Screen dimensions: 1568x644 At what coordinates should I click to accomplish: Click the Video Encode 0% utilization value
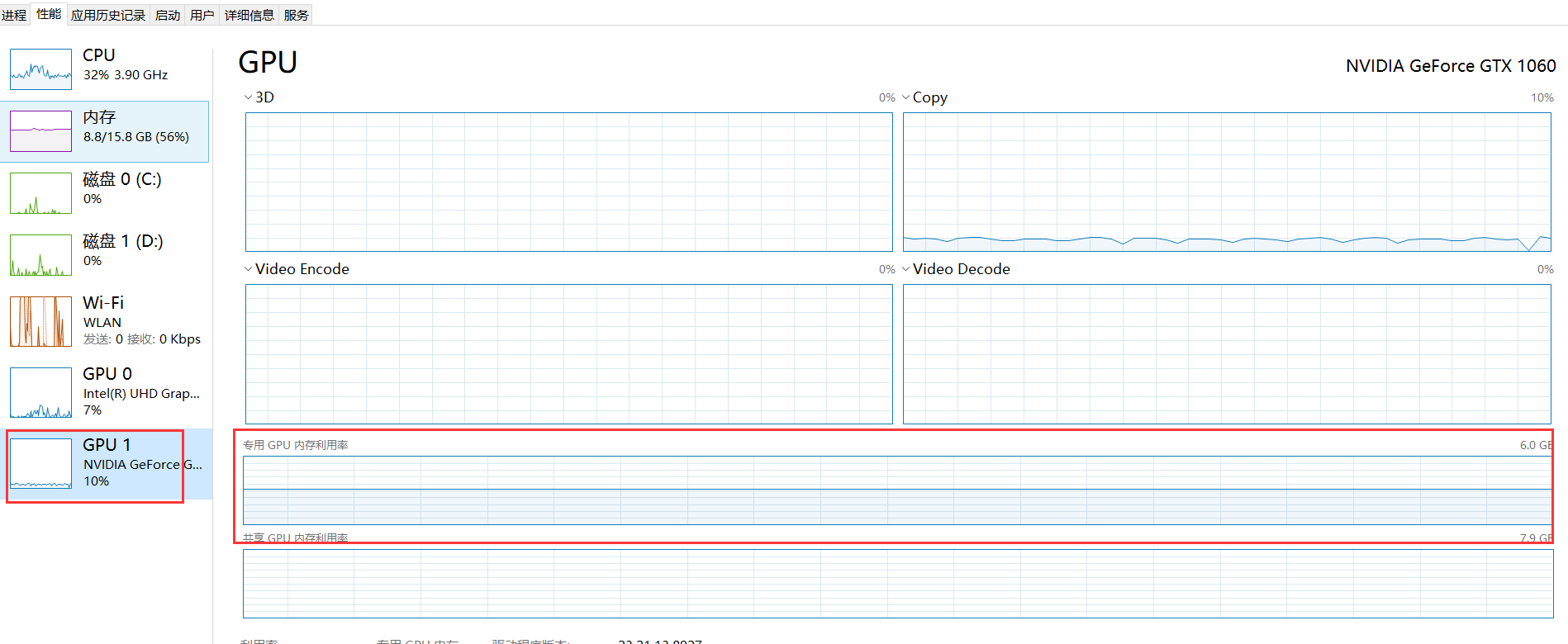click(887, 269)
